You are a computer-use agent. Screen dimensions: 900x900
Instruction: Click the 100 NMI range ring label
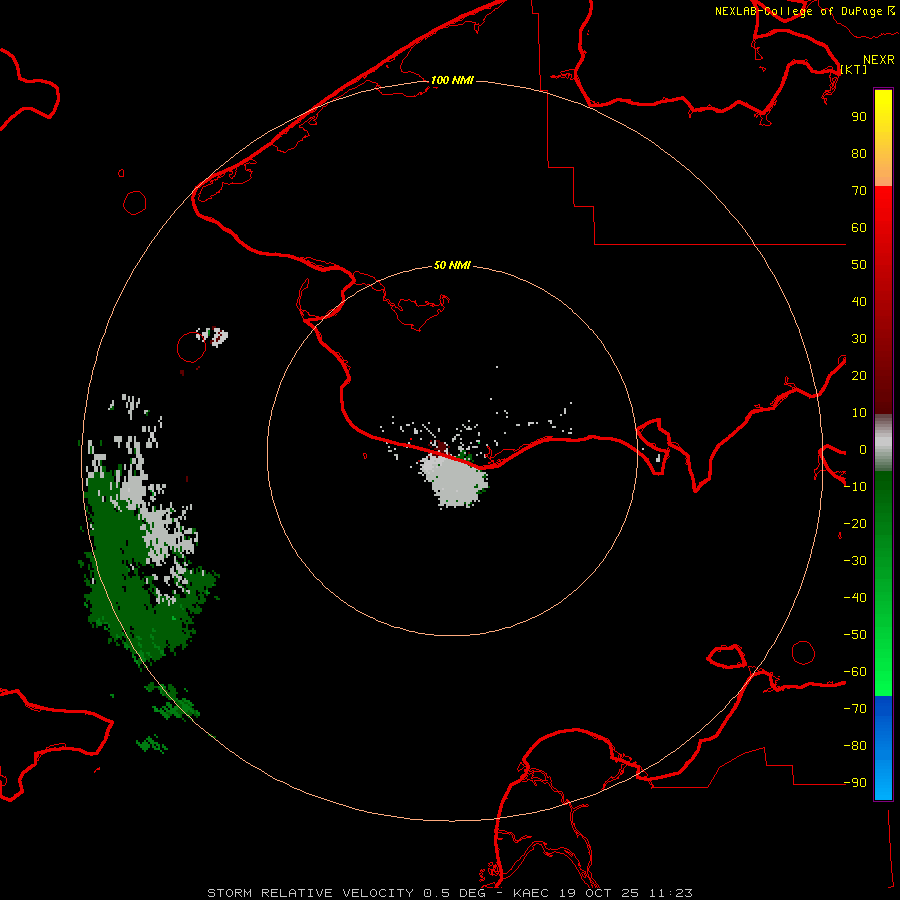click(x=452, y=80)
